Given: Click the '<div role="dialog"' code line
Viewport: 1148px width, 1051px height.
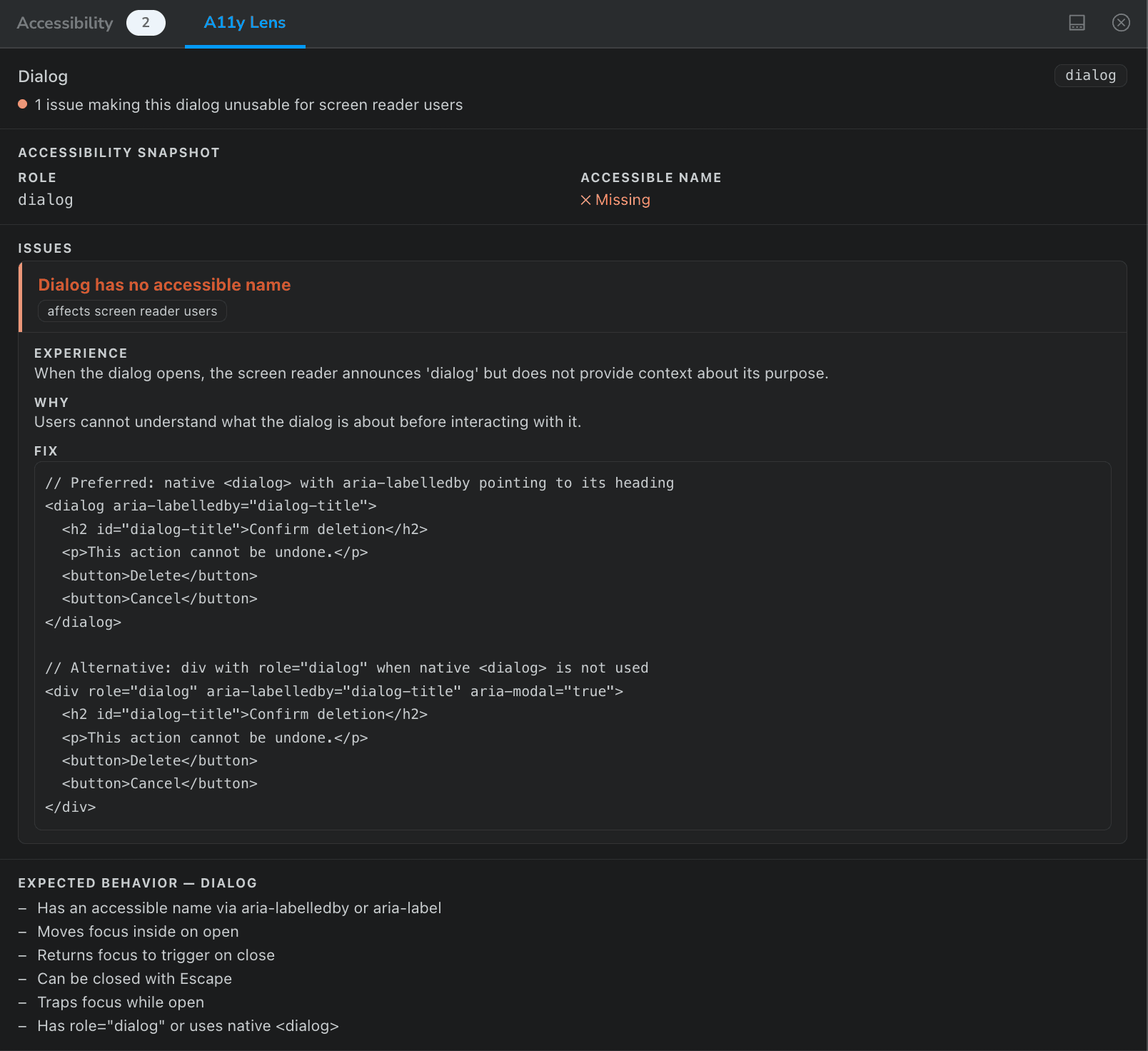Looking at the screenshot, I should click(334, 691).
